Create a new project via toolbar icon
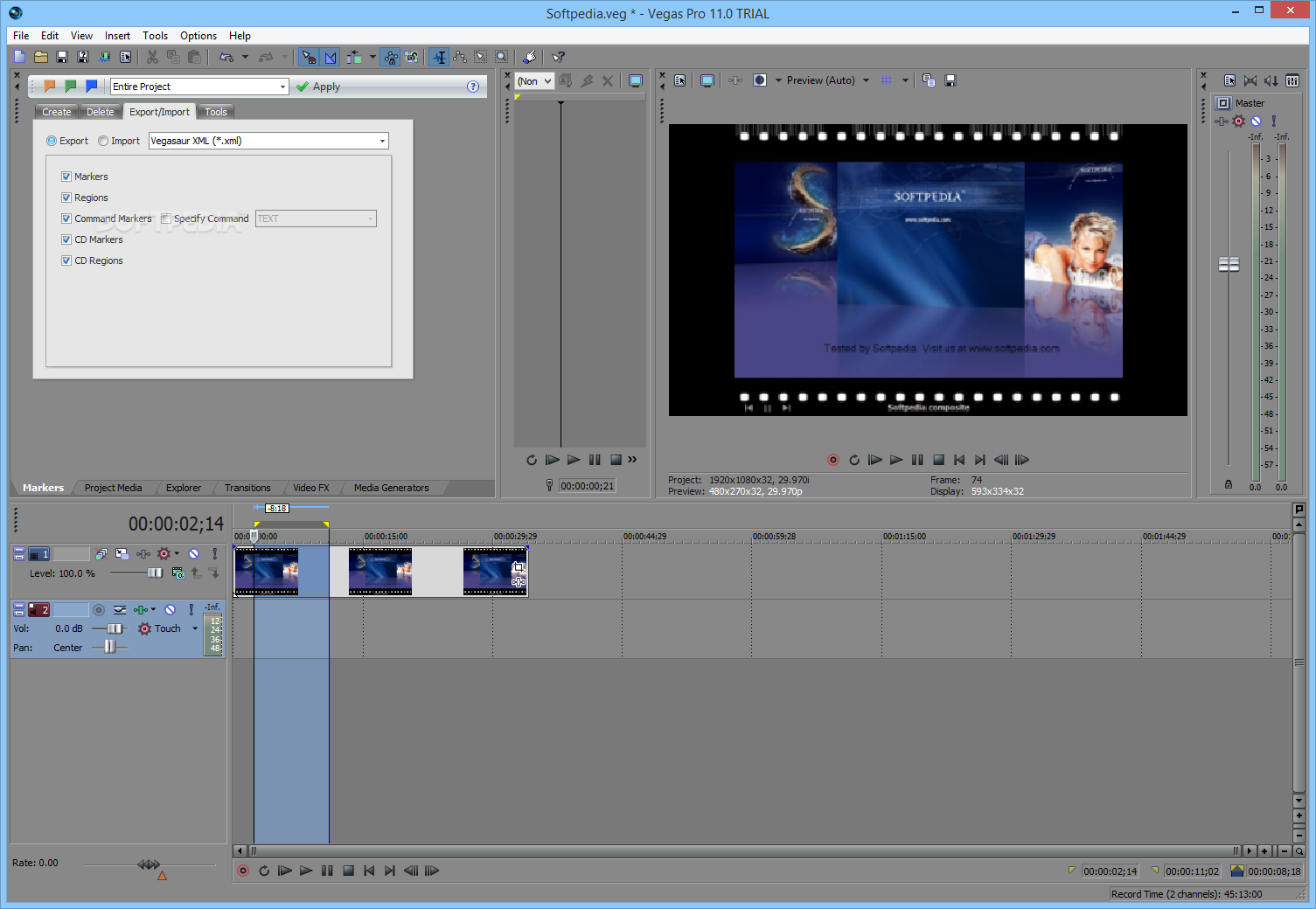 tap(20, 57)
